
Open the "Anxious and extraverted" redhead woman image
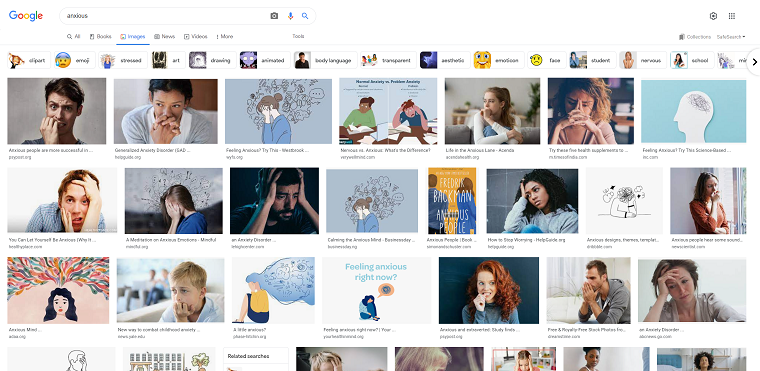click(489, 290)
